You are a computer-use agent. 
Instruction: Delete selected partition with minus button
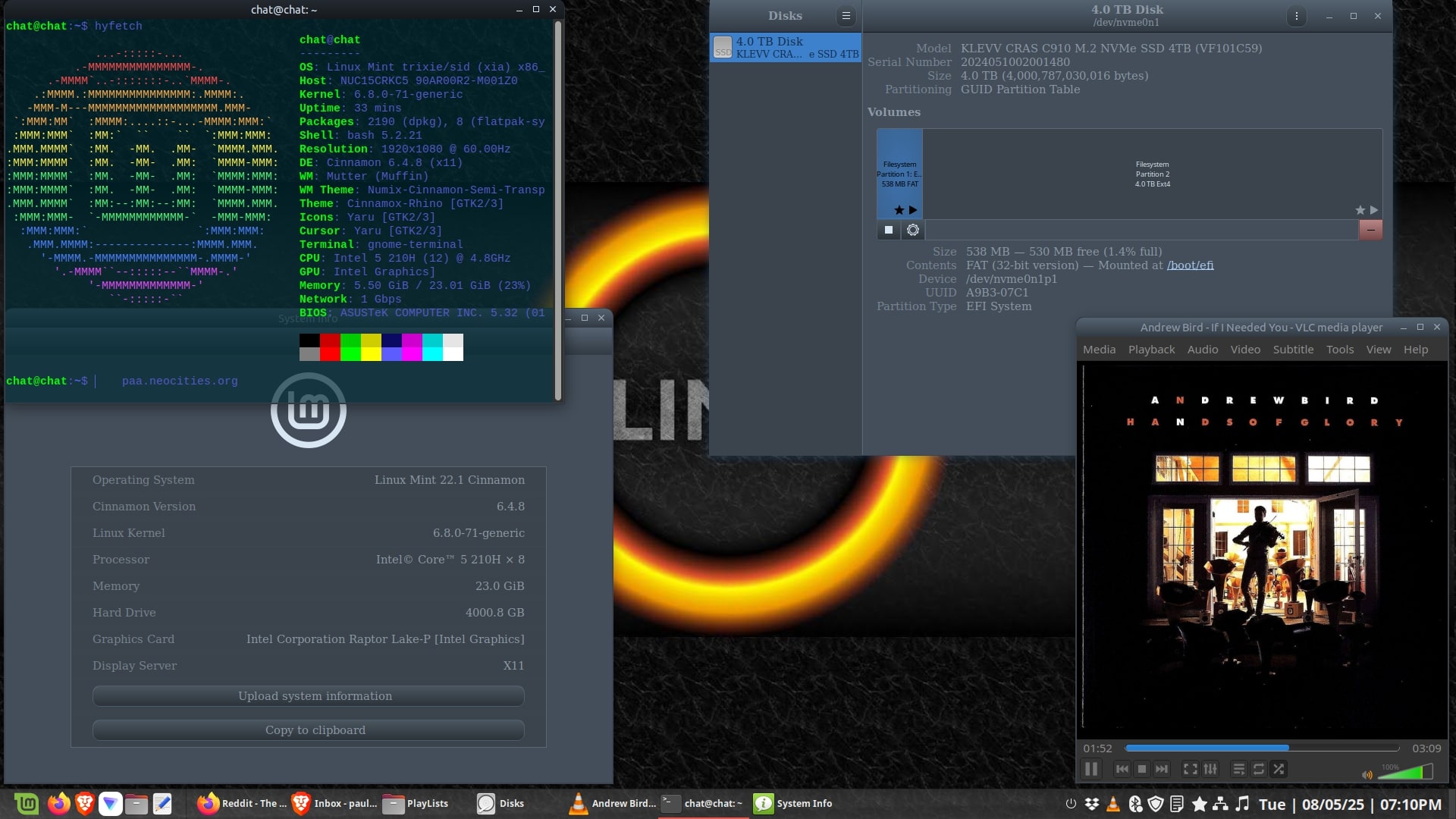click(x=1370, y=230)
